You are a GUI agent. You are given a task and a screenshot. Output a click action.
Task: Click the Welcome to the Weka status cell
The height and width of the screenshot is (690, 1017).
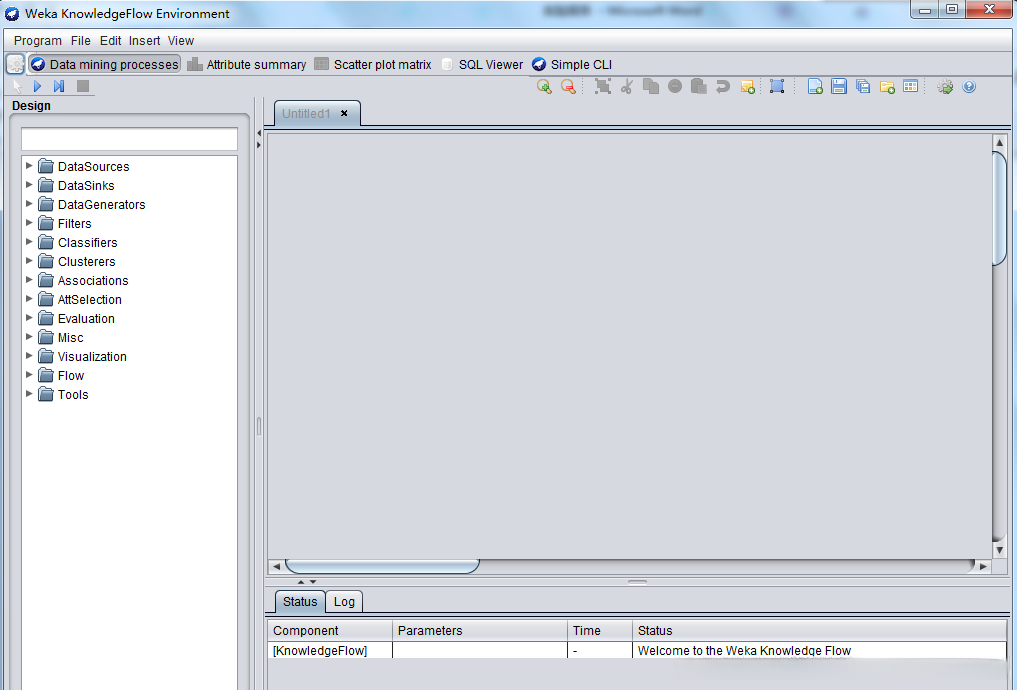[820, 650]
